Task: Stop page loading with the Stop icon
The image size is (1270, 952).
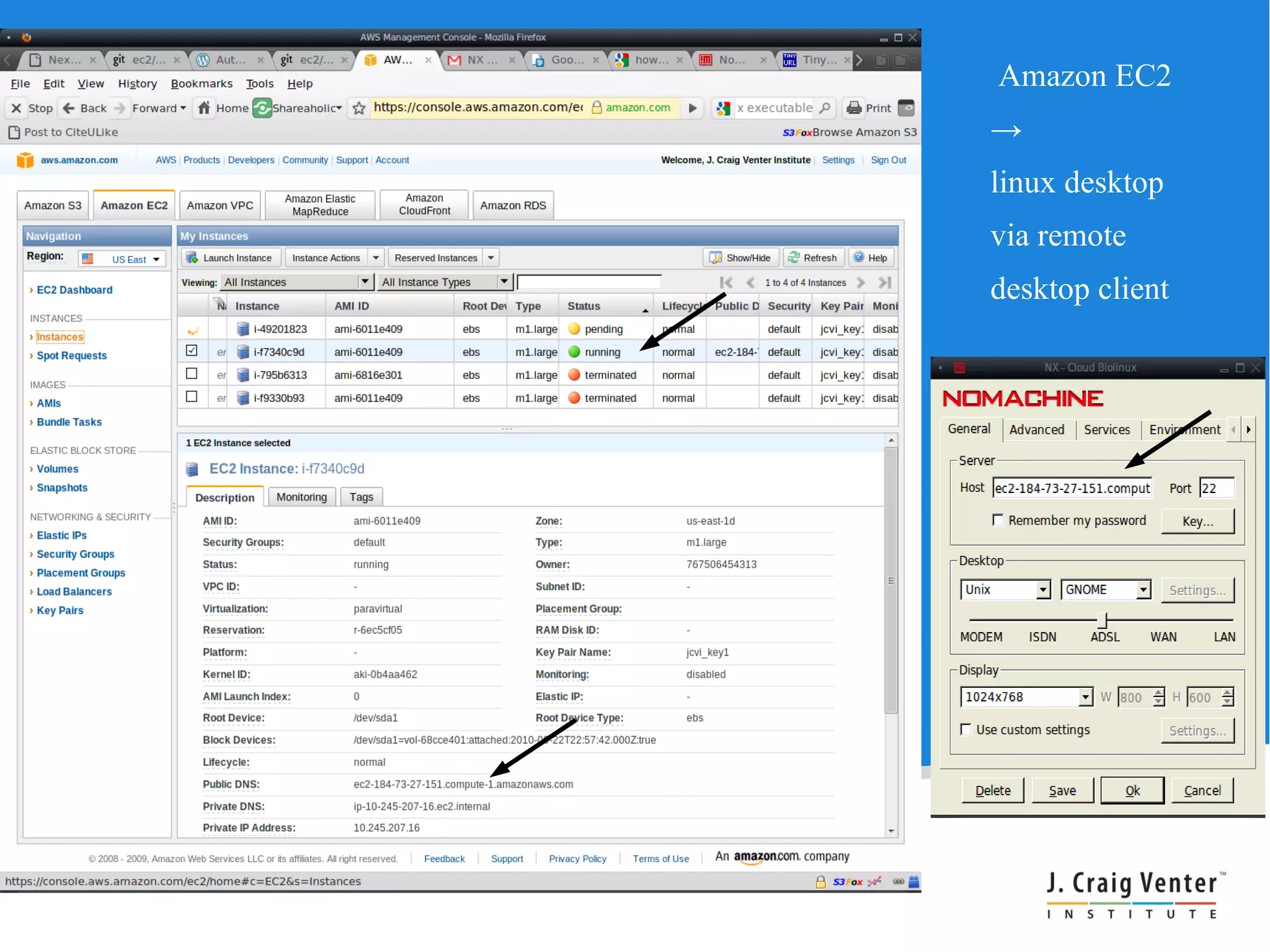Action: (x=17, y=108)
